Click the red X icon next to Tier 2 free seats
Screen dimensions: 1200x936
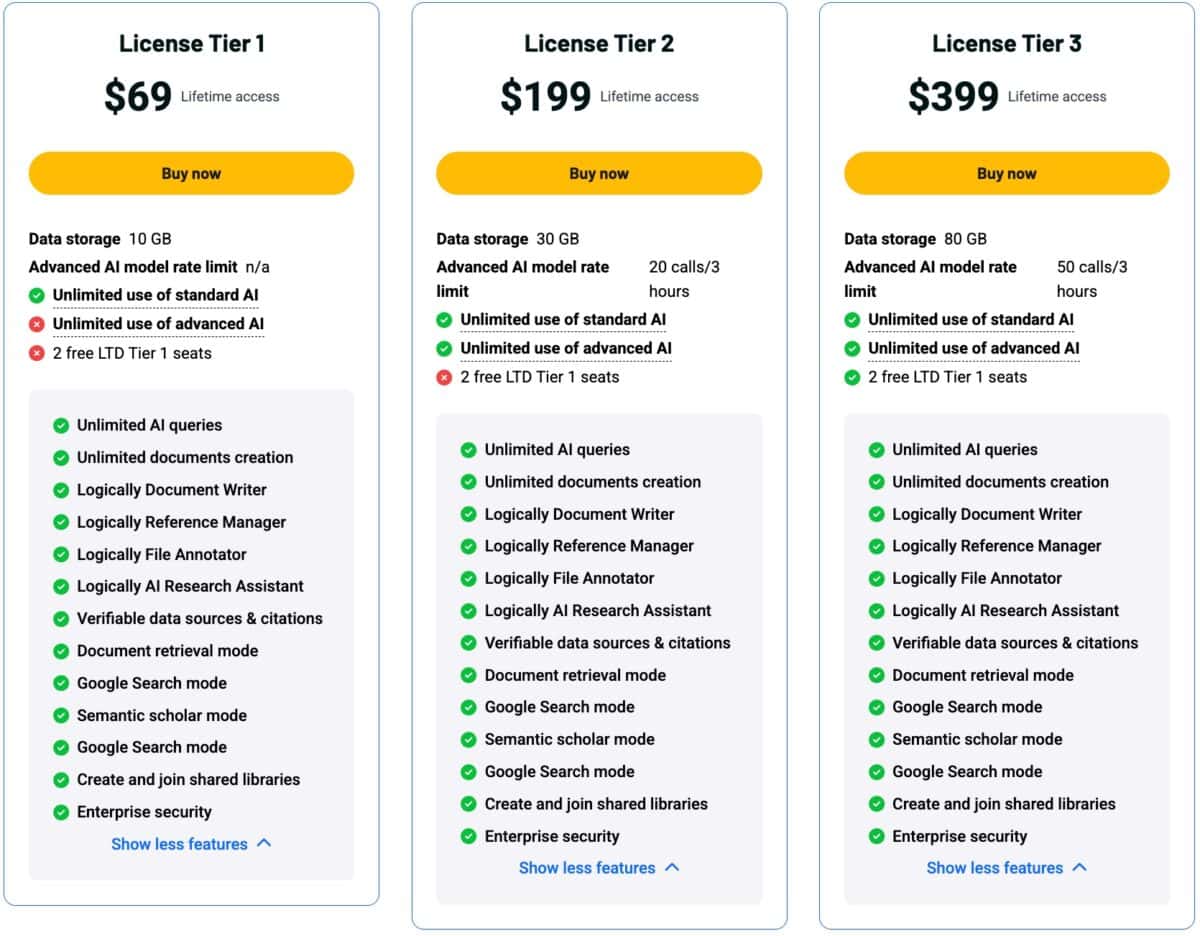click(x=444, y=377)
